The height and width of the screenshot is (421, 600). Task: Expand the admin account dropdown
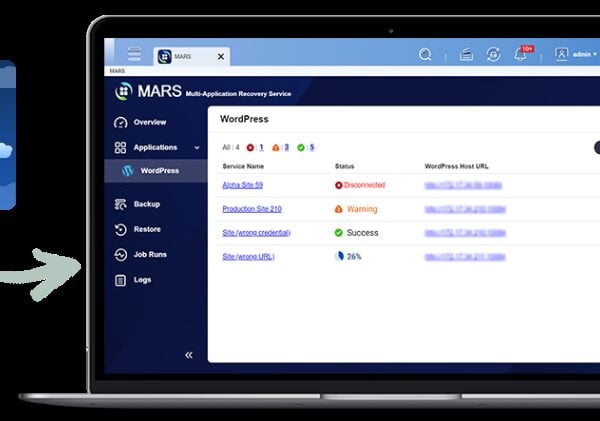pyautogui.click(x=585, y=55)
